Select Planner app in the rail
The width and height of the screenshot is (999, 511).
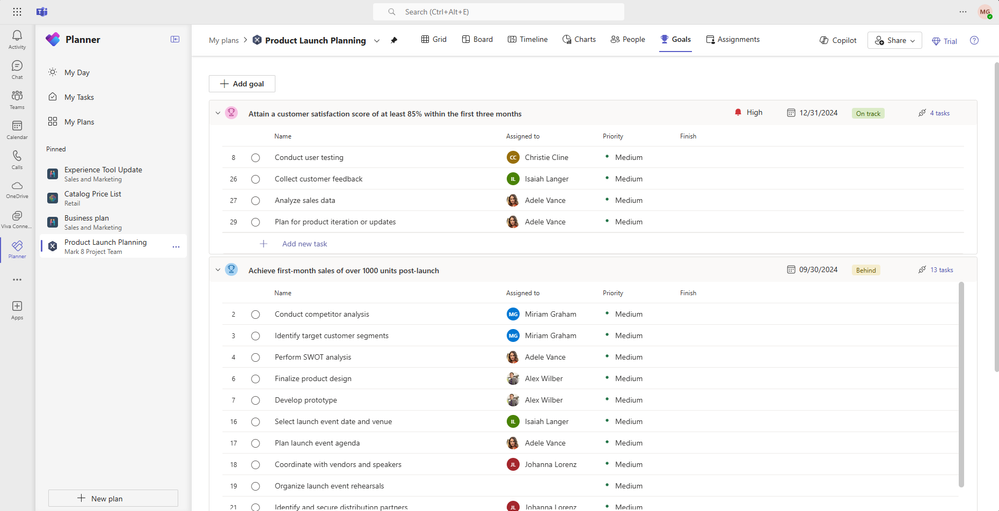[x=17, y=249]
